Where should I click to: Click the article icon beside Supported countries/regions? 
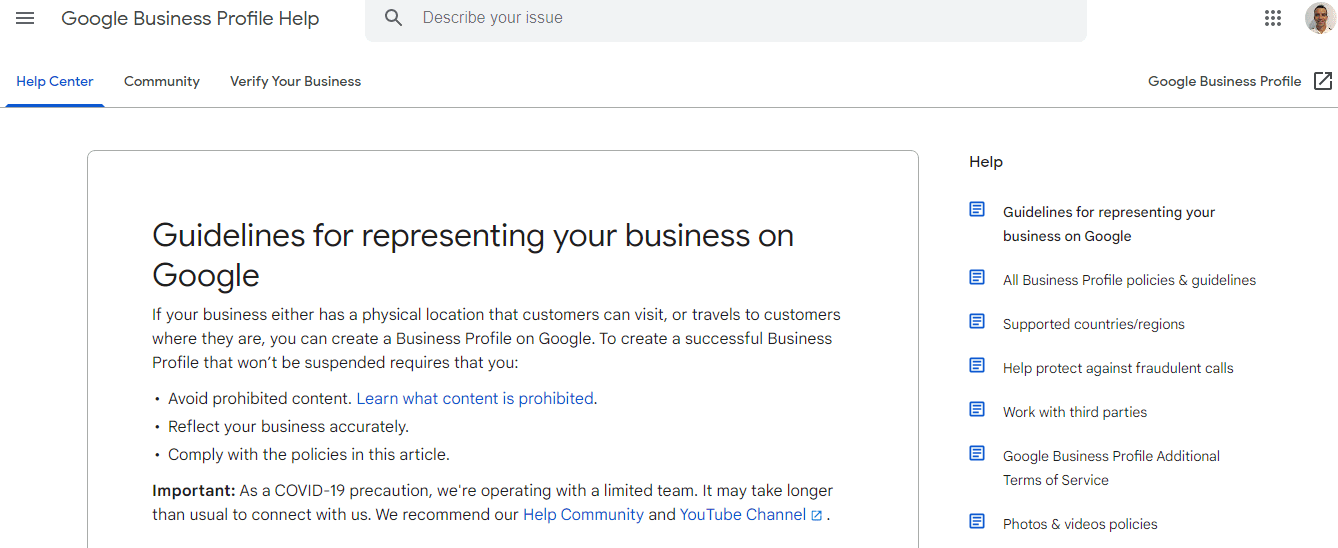[x=977, y=321]
